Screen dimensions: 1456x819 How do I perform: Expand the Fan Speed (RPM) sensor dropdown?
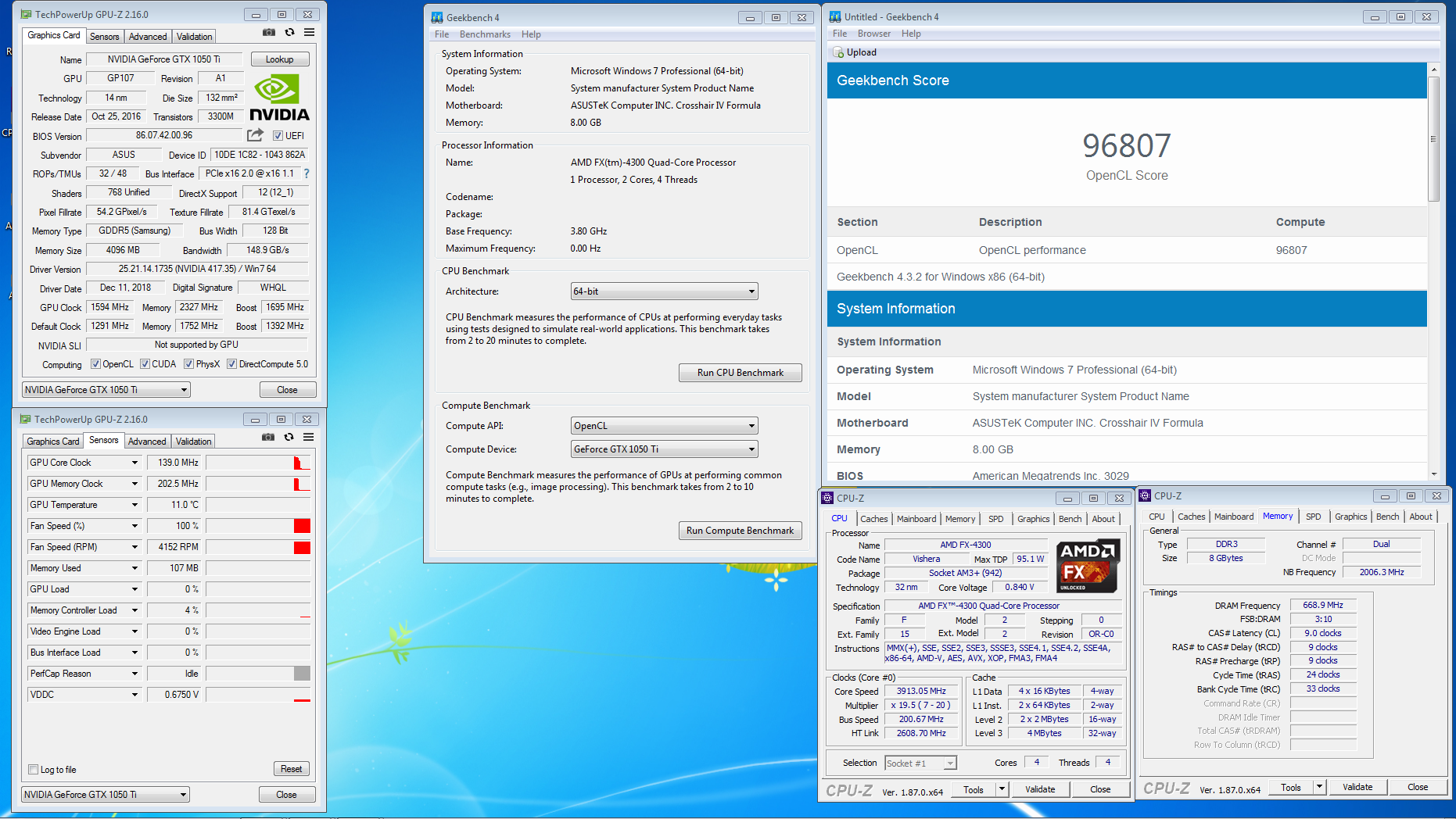[x=134, y=547]
